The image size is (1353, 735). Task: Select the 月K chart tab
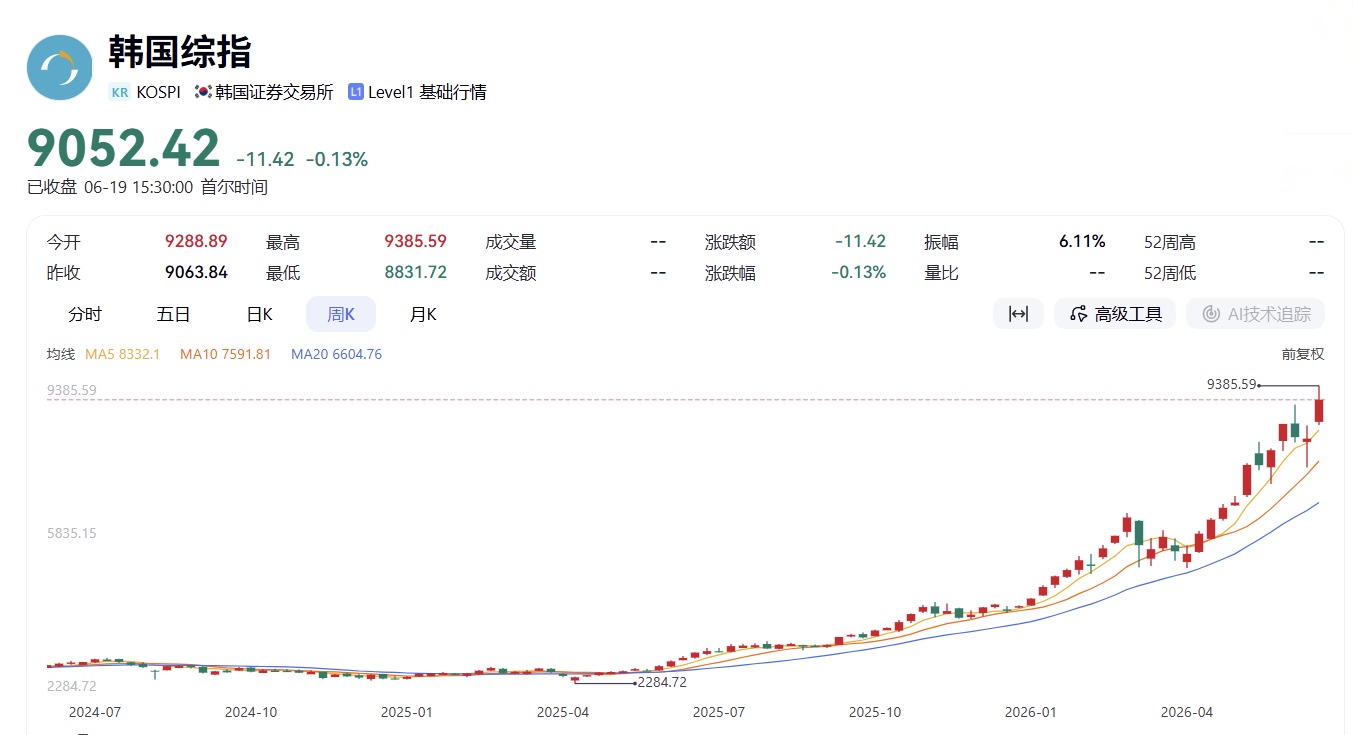point(423,314)
